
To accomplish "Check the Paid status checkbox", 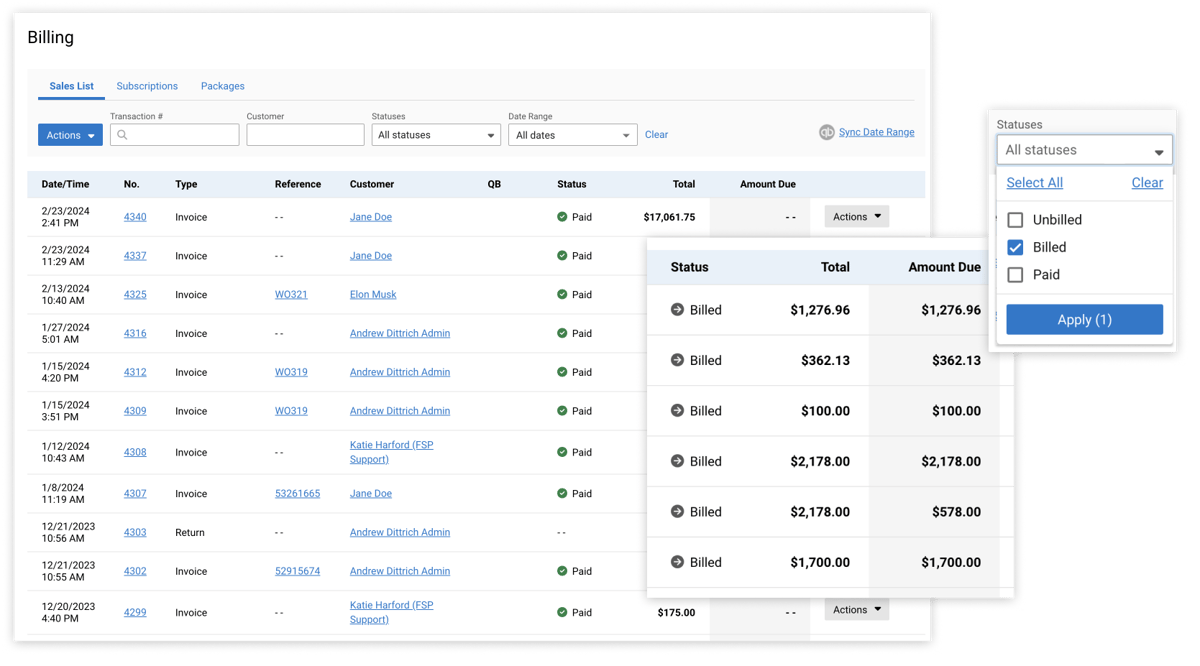I will [x=1015, y=275].
